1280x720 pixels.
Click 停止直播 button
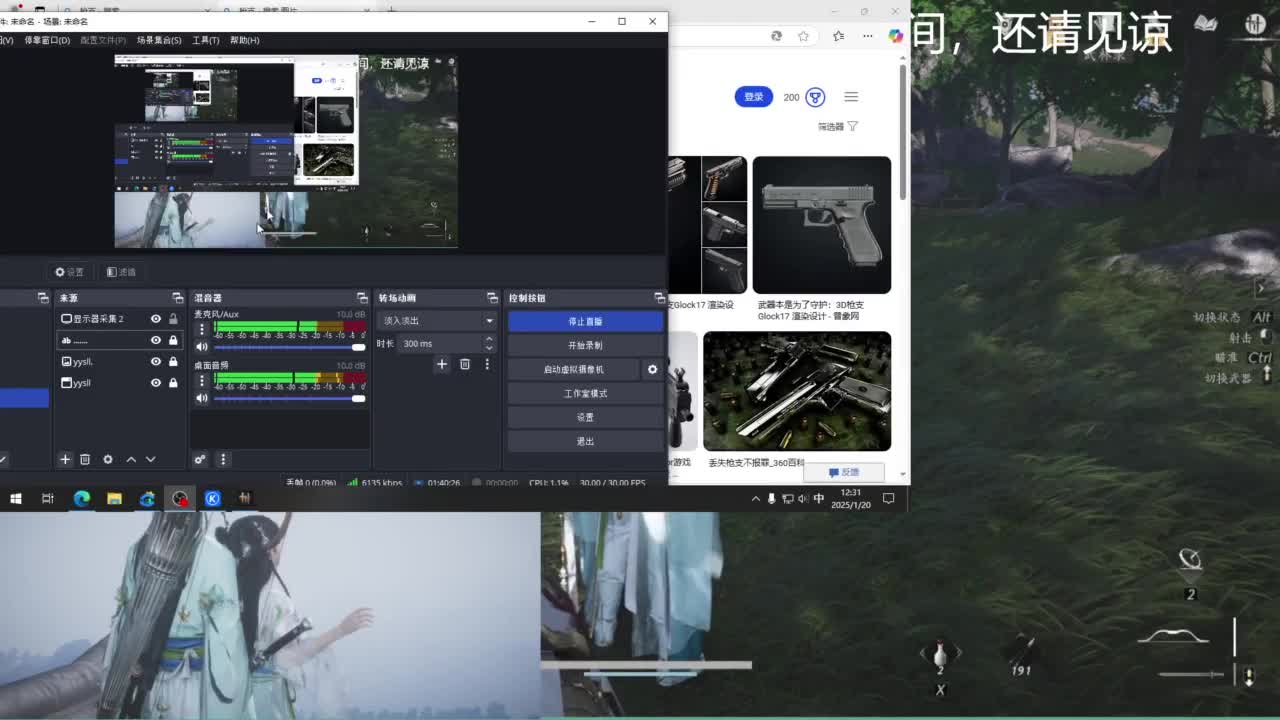585,321
